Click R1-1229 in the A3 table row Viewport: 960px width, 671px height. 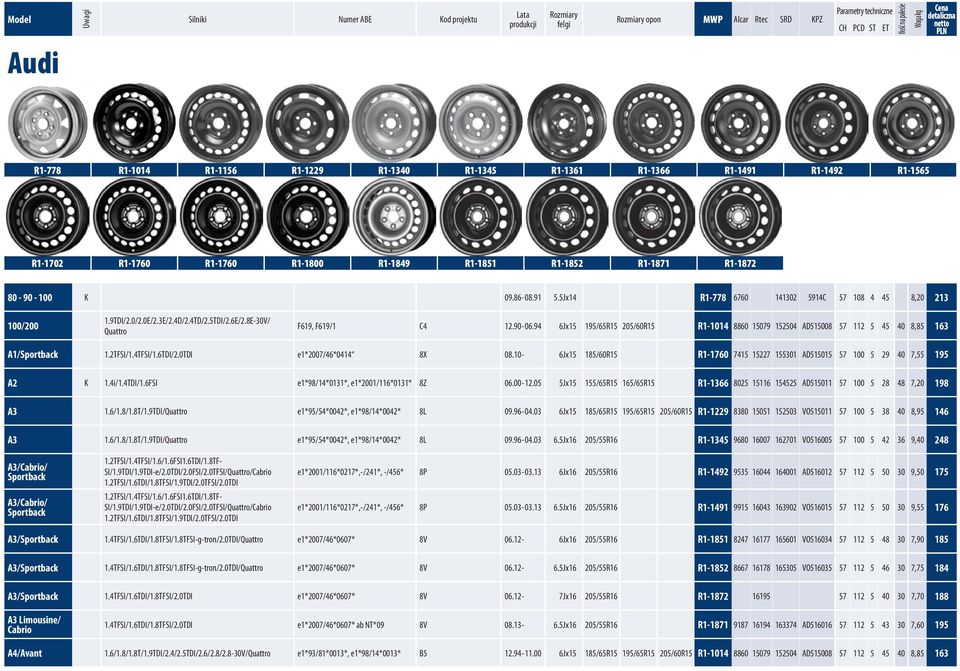click(x=713, y=411)
